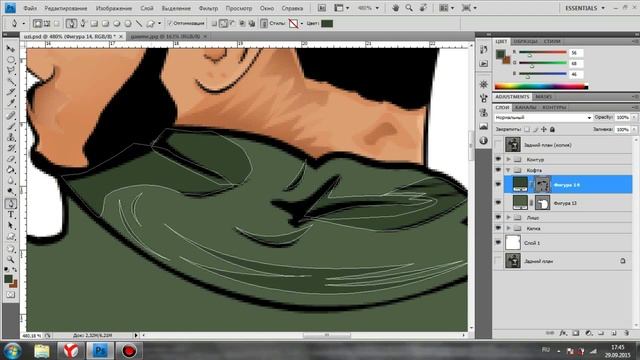Toggle Оптимизация checkbox in options bar
This screenshot has width=640, height=360.
click(x=170, y=24)
